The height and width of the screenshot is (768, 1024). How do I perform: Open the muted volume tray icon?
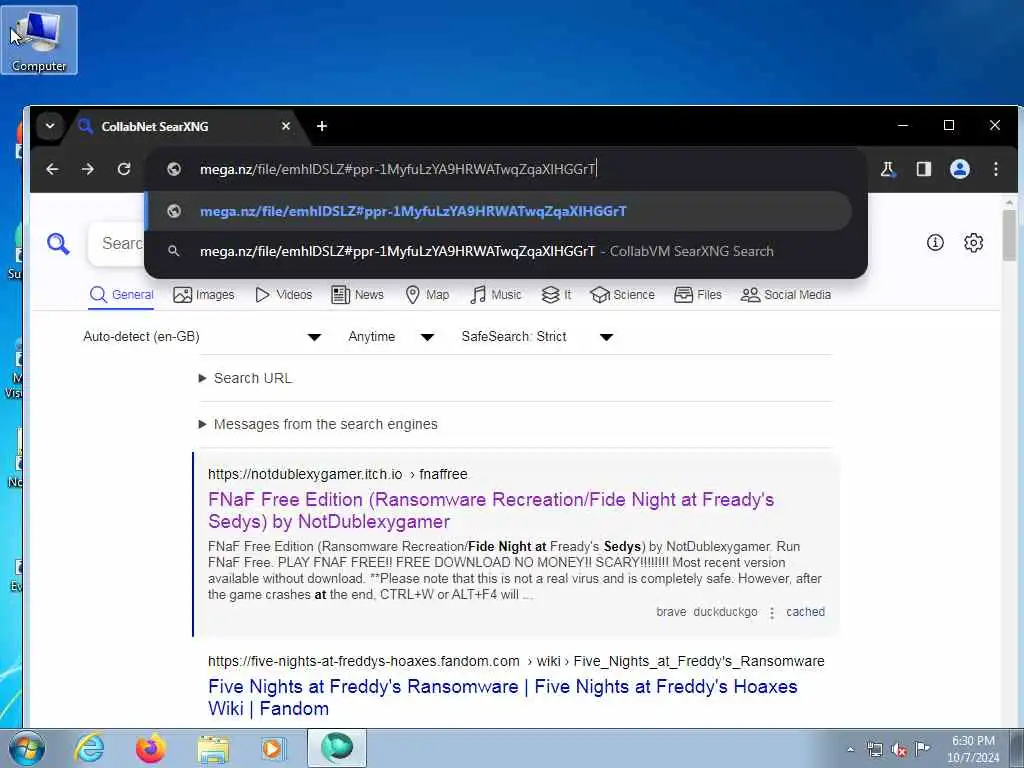point(899,749)
